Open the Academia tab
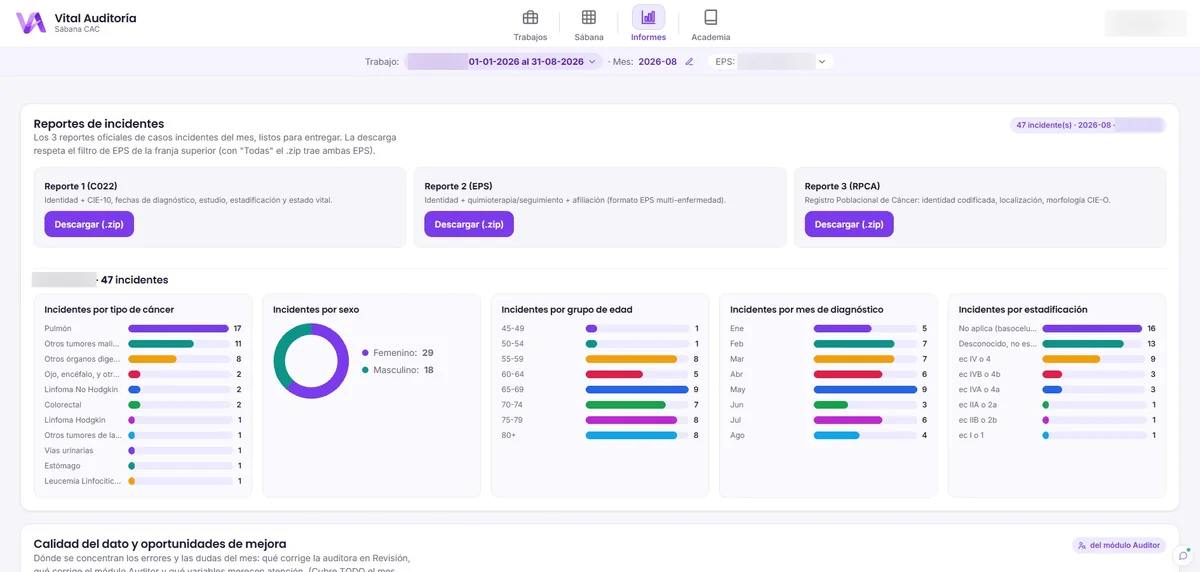The image size is (1200, 572). (710, 24)
